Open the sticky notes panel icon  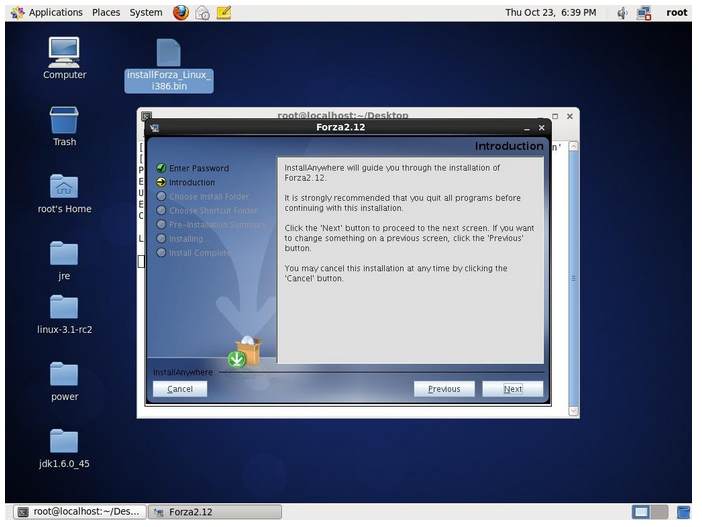[x=224, y=13]
